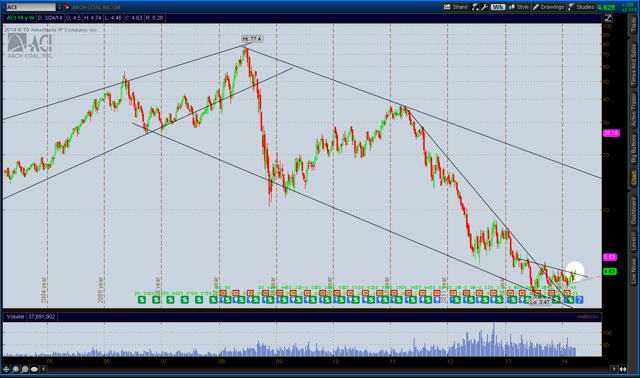The image size is (640, 378).
Task: Toggle the green oval comment icon
Action: coord(34,369)
